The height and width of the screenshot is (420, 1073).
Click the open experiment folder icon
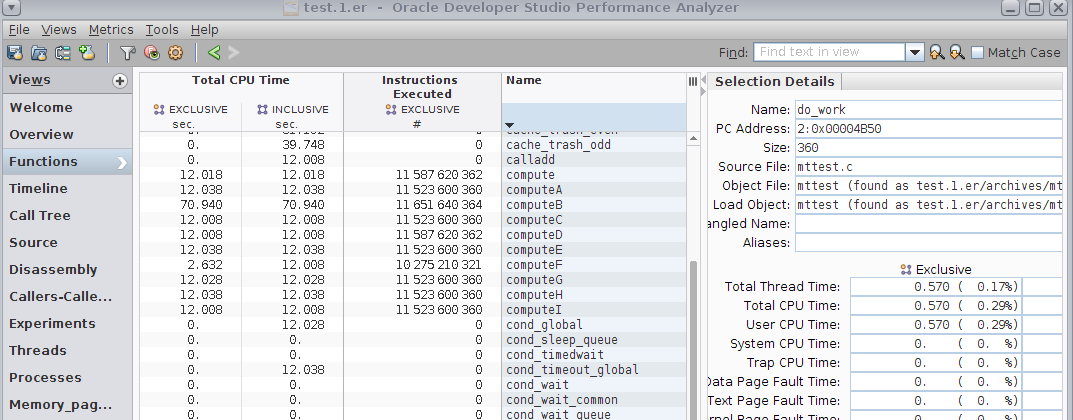tap(39, 53)
